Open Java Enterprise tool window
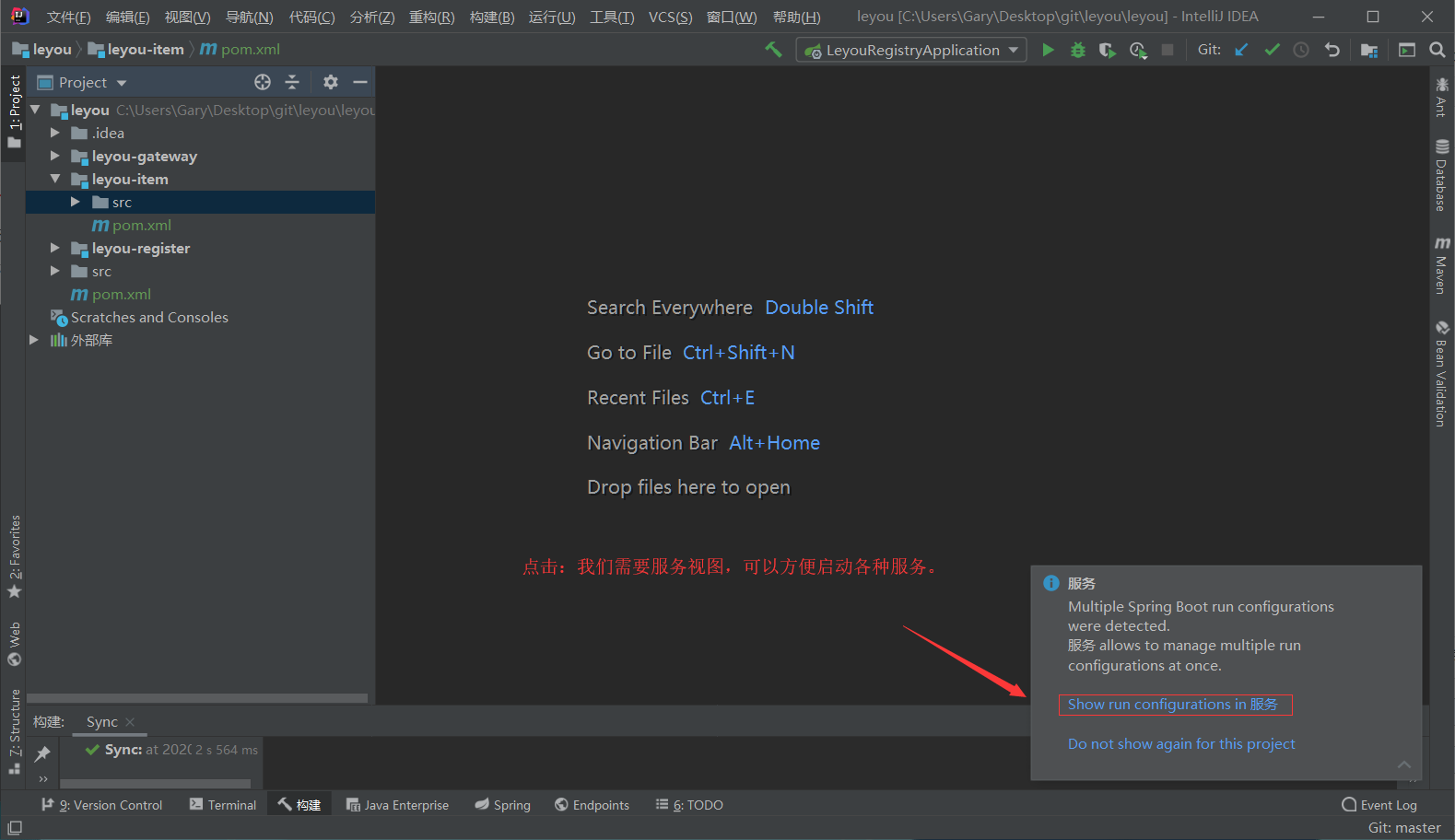Image resolution: width=1455 pixels, height=840 pixels. pyautogui.click(x=397, y=804)
